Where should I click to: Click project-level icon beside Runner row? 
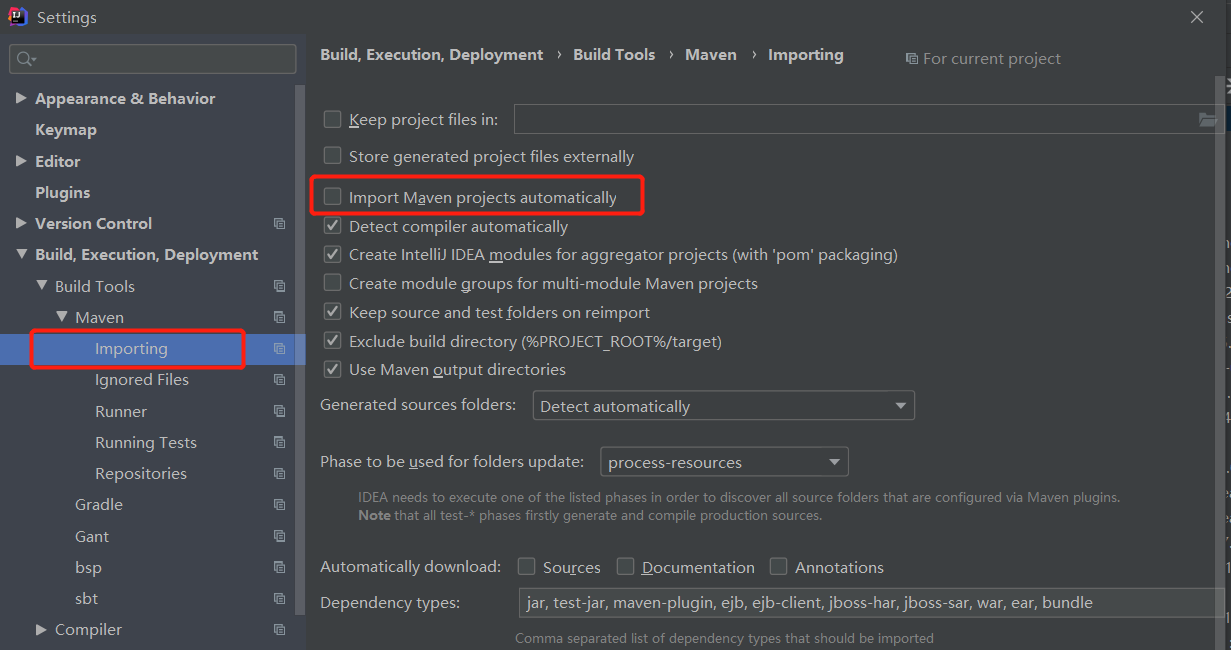pos(280,411)
